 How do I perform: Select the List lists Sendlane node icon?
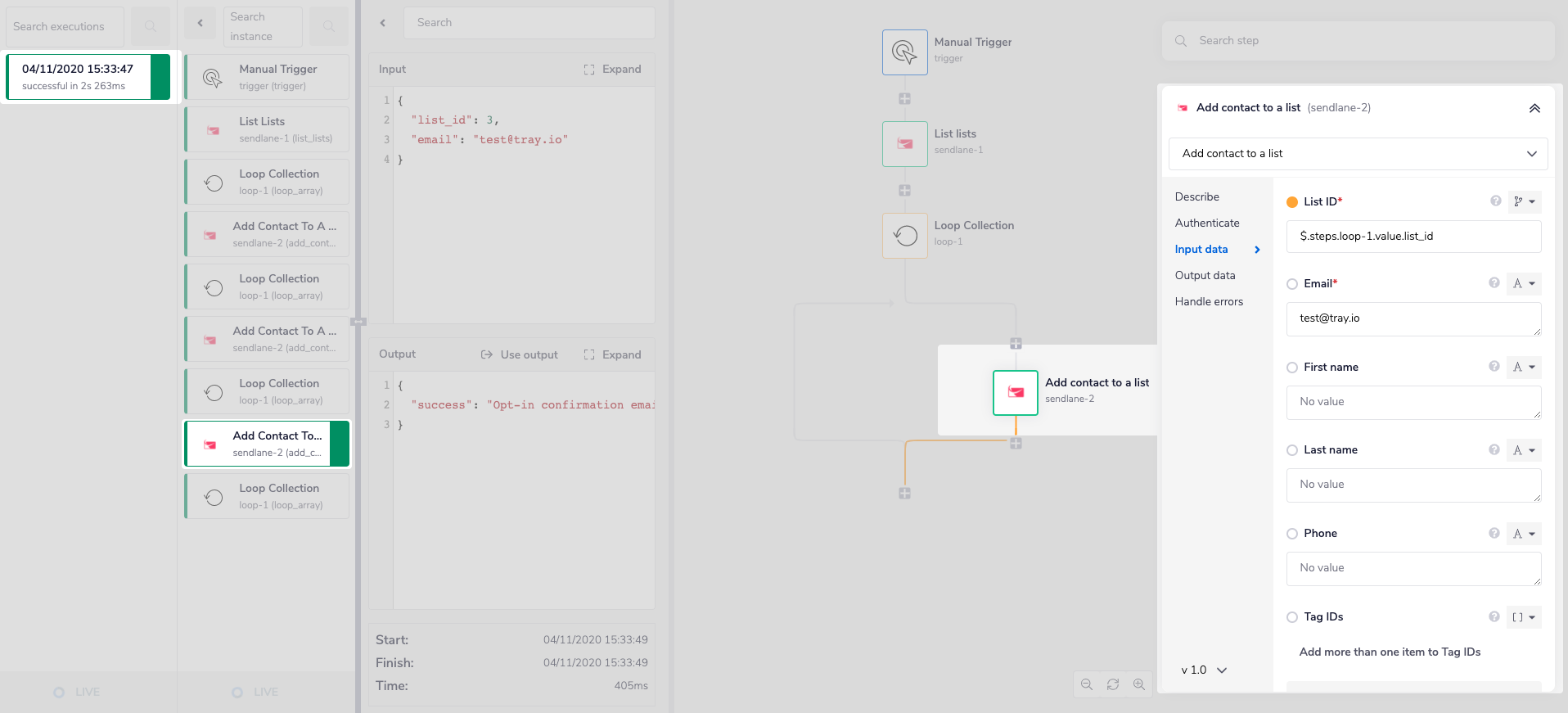(904, 144)
